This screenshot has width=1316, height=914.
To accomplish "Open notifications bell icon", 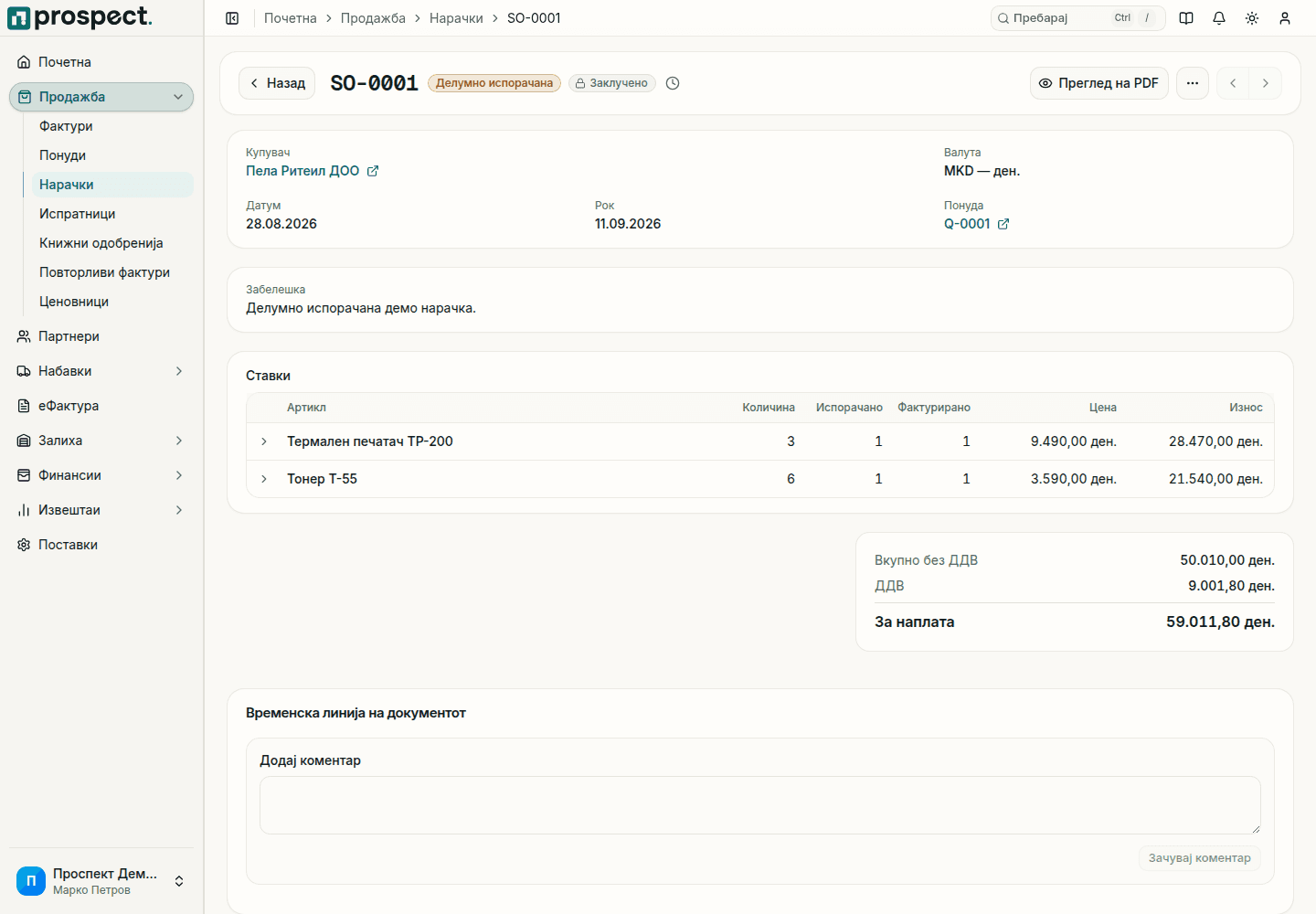I will coord(1219,18).
